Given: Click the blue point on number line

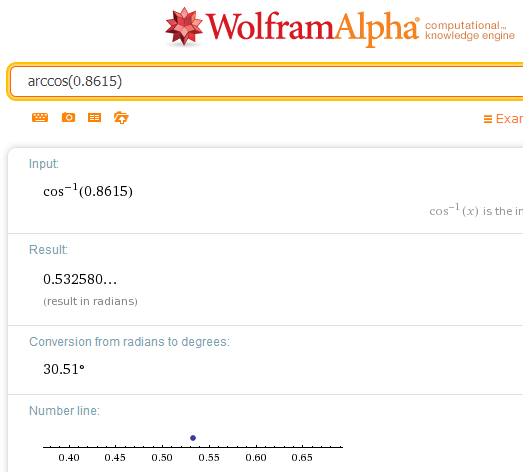Looking at the screenshot, I should [193, 438].
